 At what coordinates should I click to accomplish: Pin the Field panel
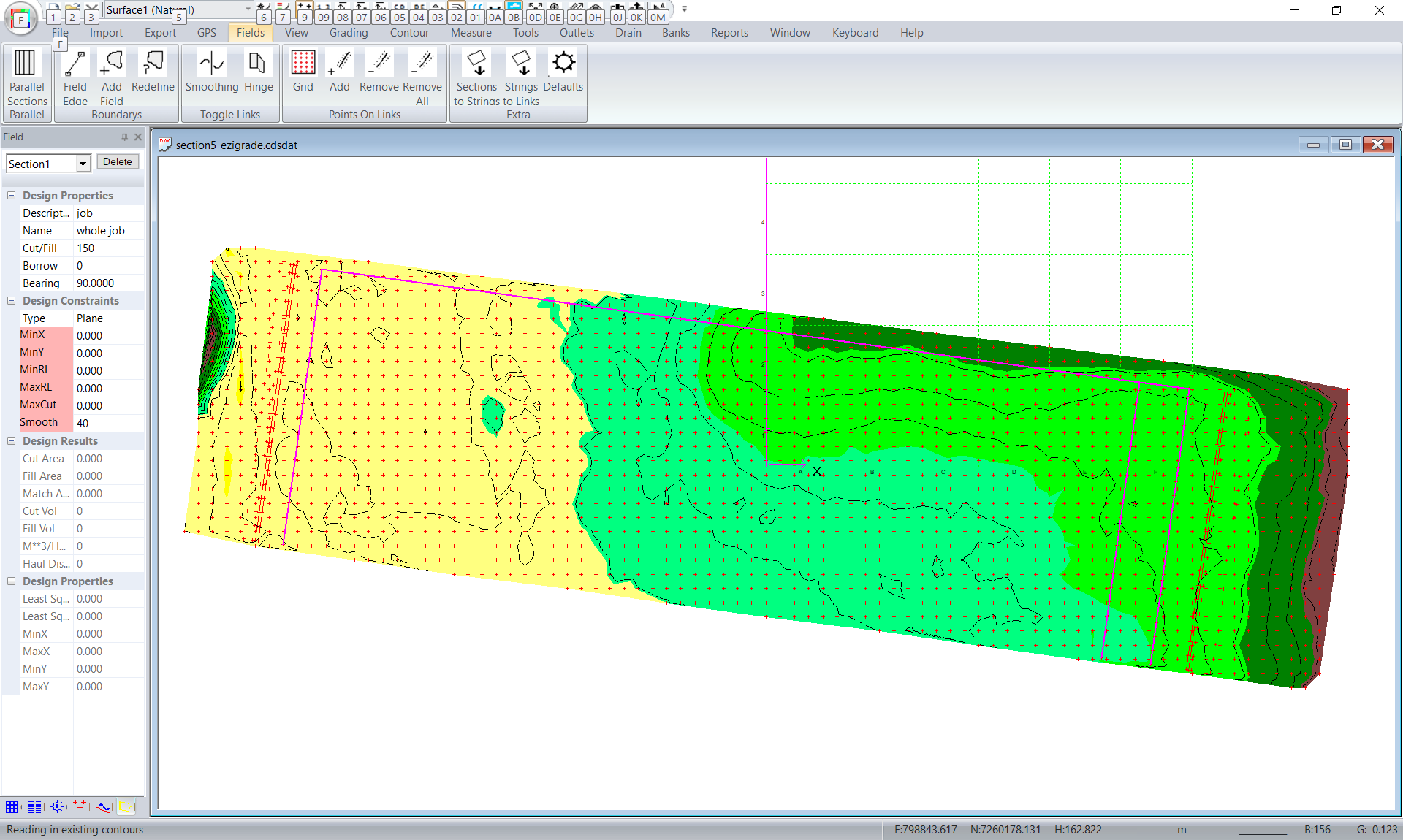coord(124,137)
